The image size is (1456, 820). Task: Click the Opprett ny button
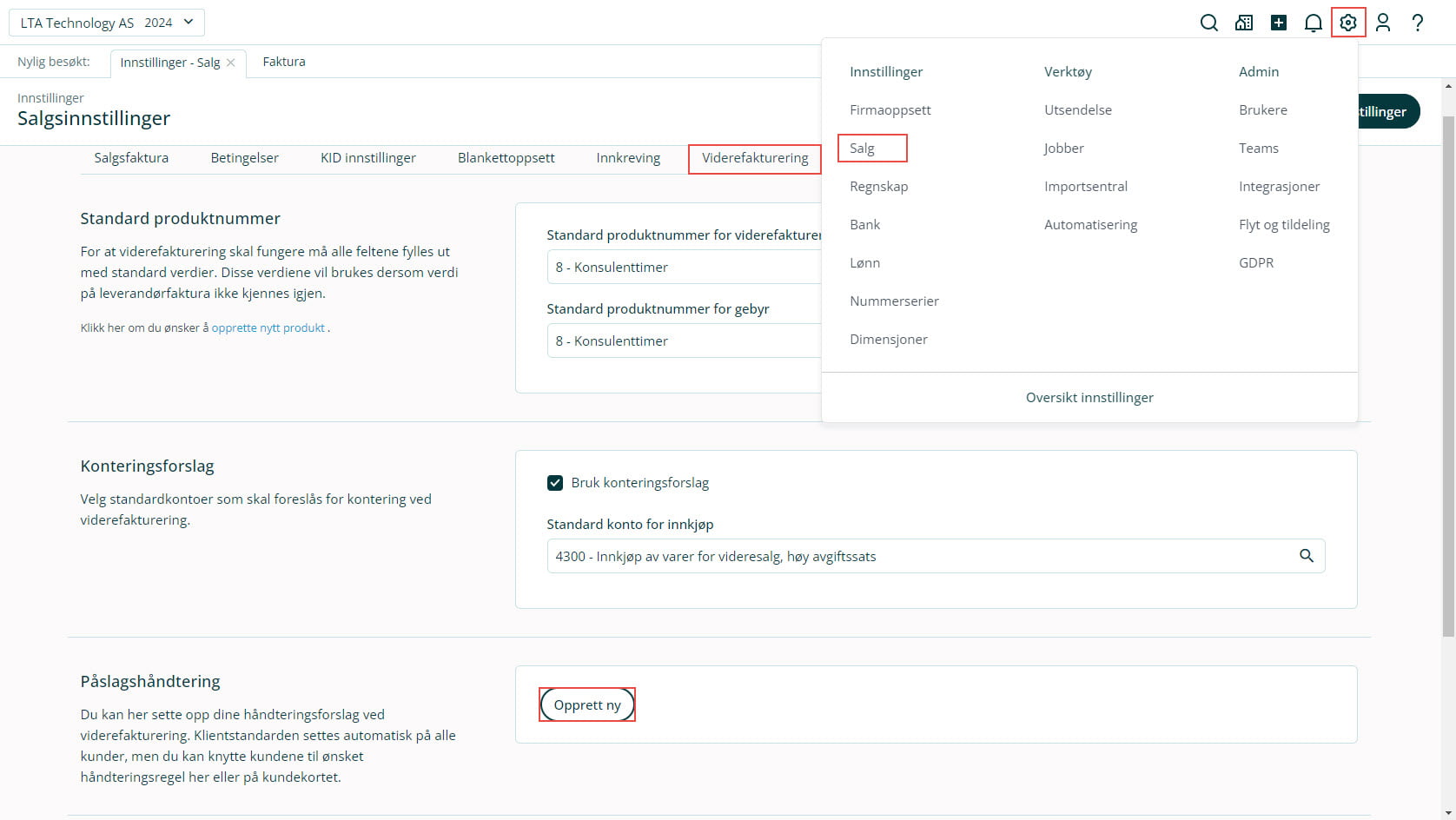587,704
